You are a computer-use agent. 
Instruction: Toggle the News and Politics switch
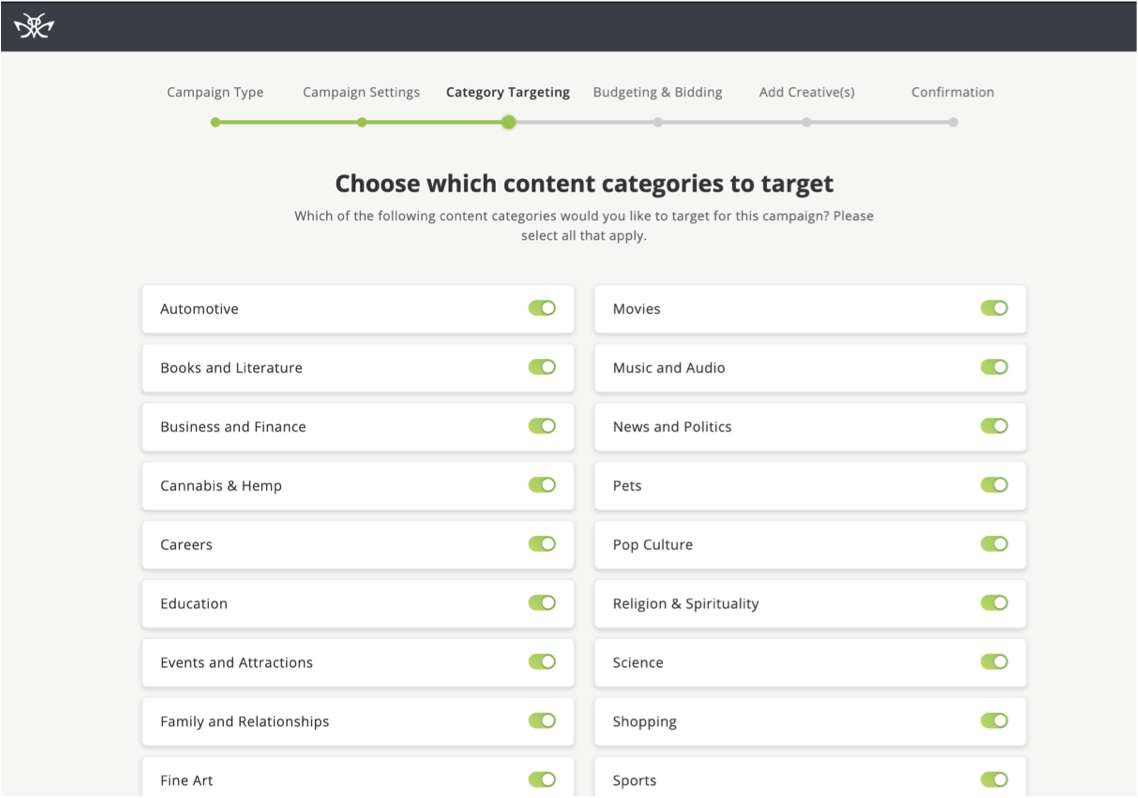[994, 426]
